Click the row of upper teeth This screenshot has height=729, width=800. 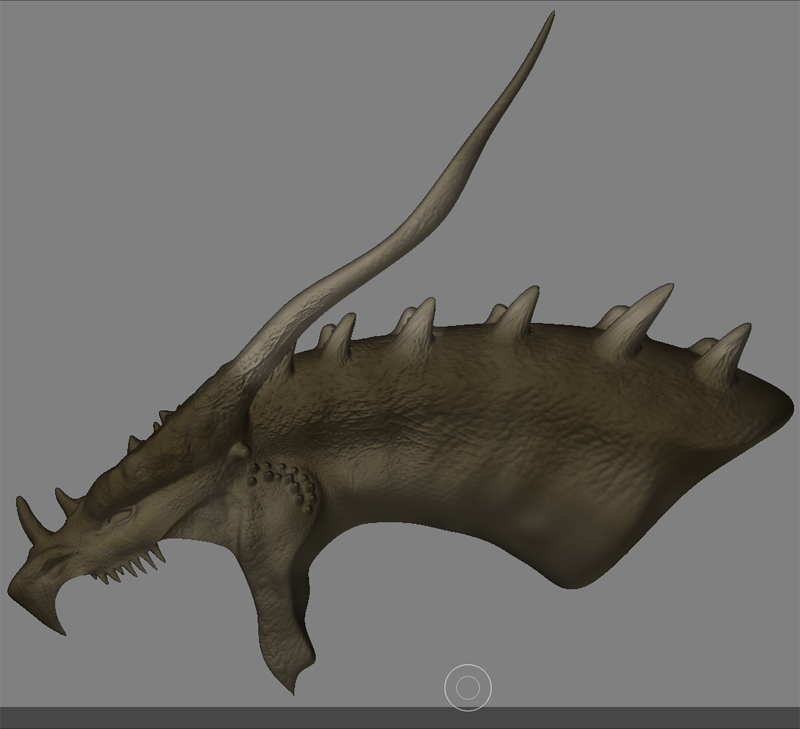click(130, 570)
